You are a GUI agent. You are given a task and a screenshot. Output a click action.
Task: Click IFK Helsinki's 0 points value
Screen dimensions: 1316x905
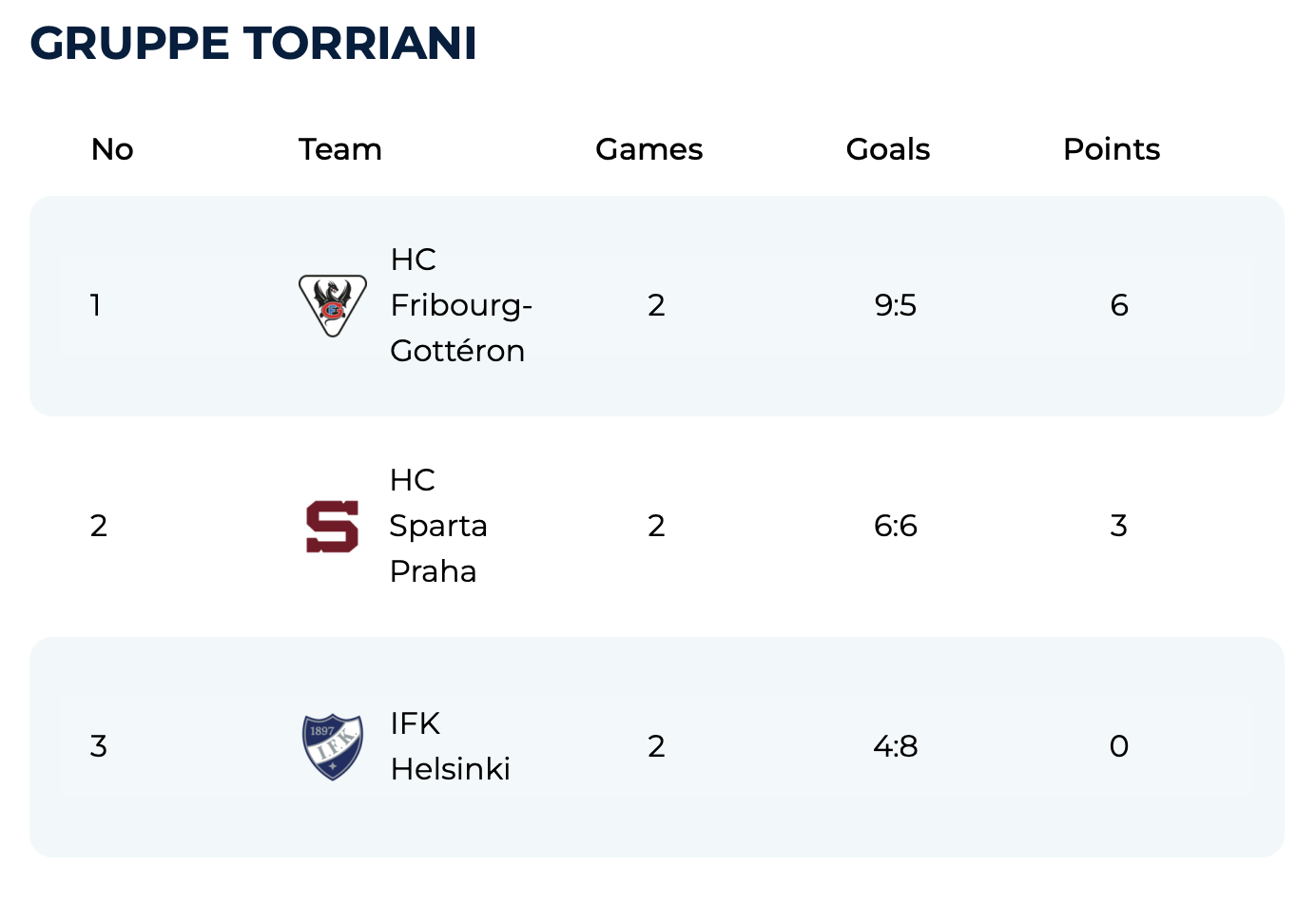(1119, 746)
